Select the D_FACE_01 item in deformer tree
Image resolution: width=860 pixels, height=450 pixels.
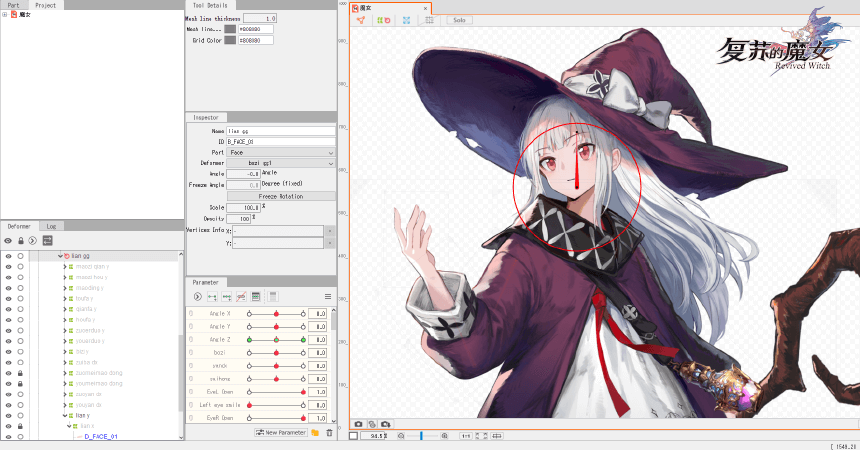pyautogui.click(x=101, y=437)
